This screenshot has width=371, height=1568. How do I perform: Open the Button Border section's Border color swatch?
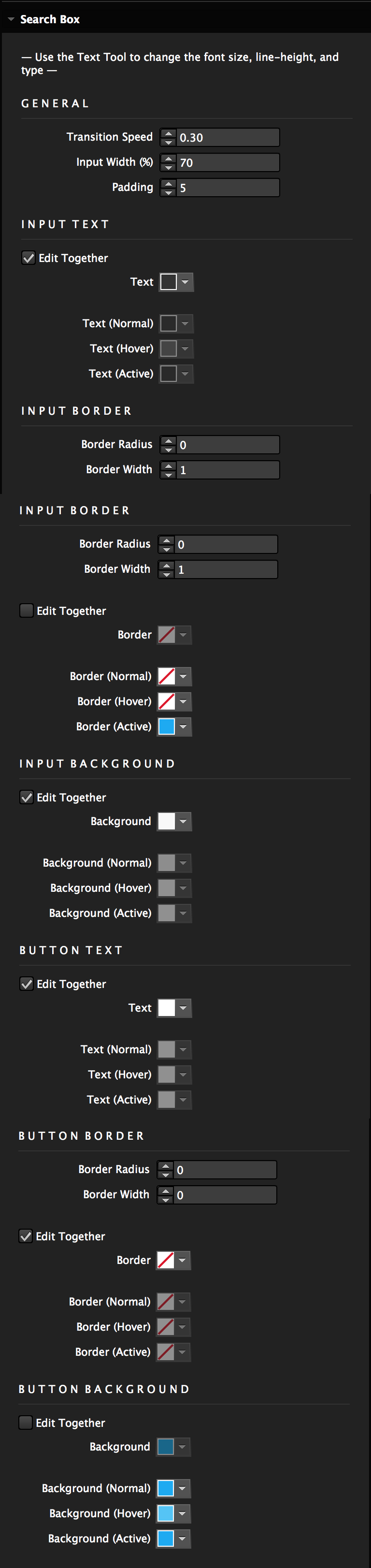pyautogui.click(x=165, y=1260)
